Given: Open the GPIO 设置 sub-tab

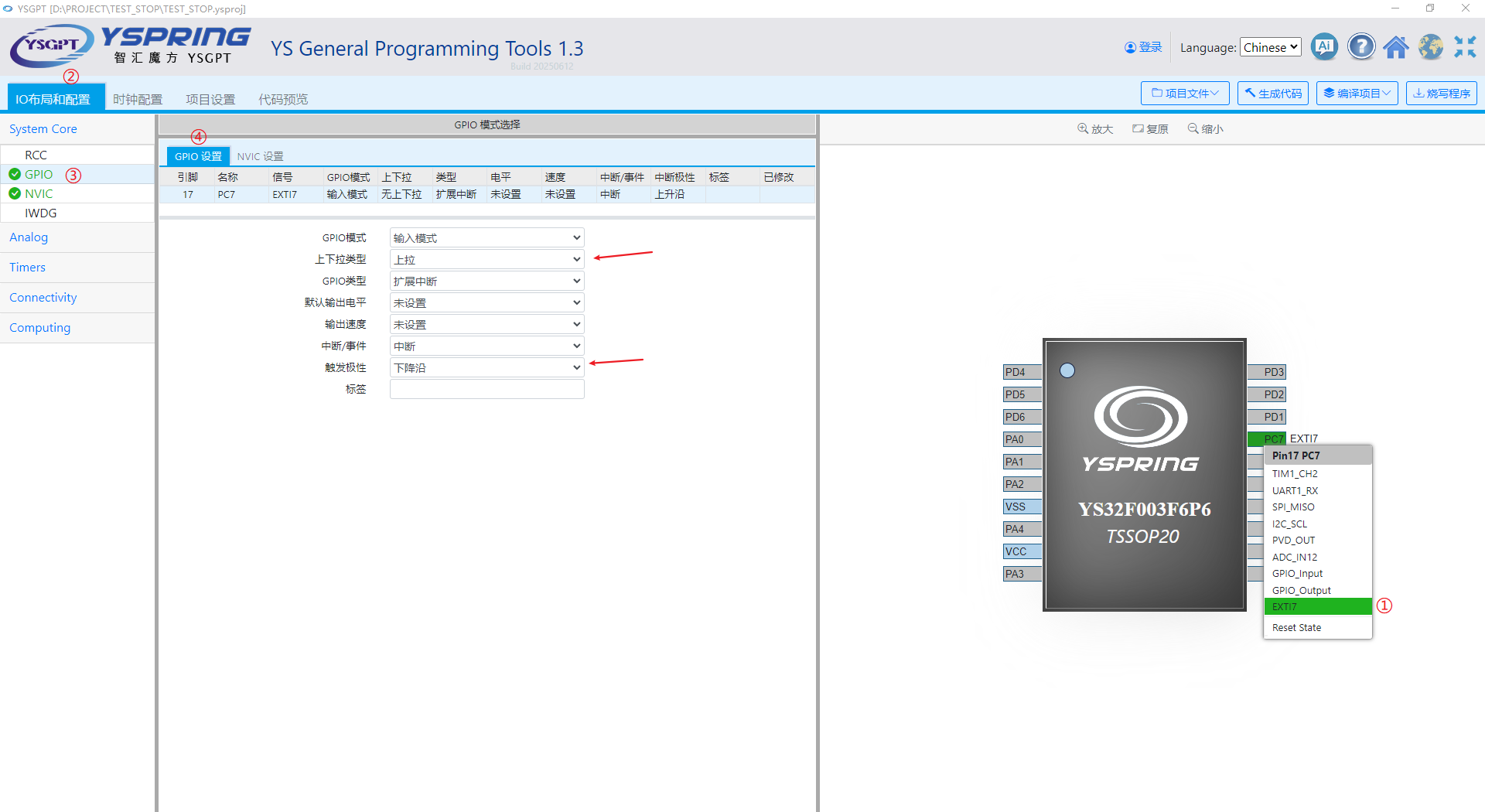Looking at the screenshot, I should click(198, 156).
